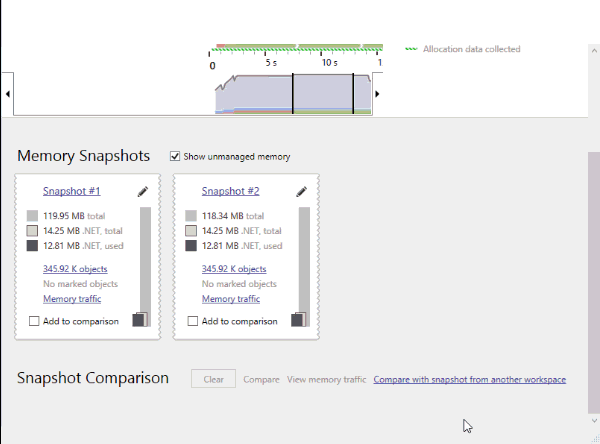The width and height of the screenshot is (600, 444).
Task: Open Memory traffic for Snapshot #2
Action: pyautogui.click(x=231, y=299)
